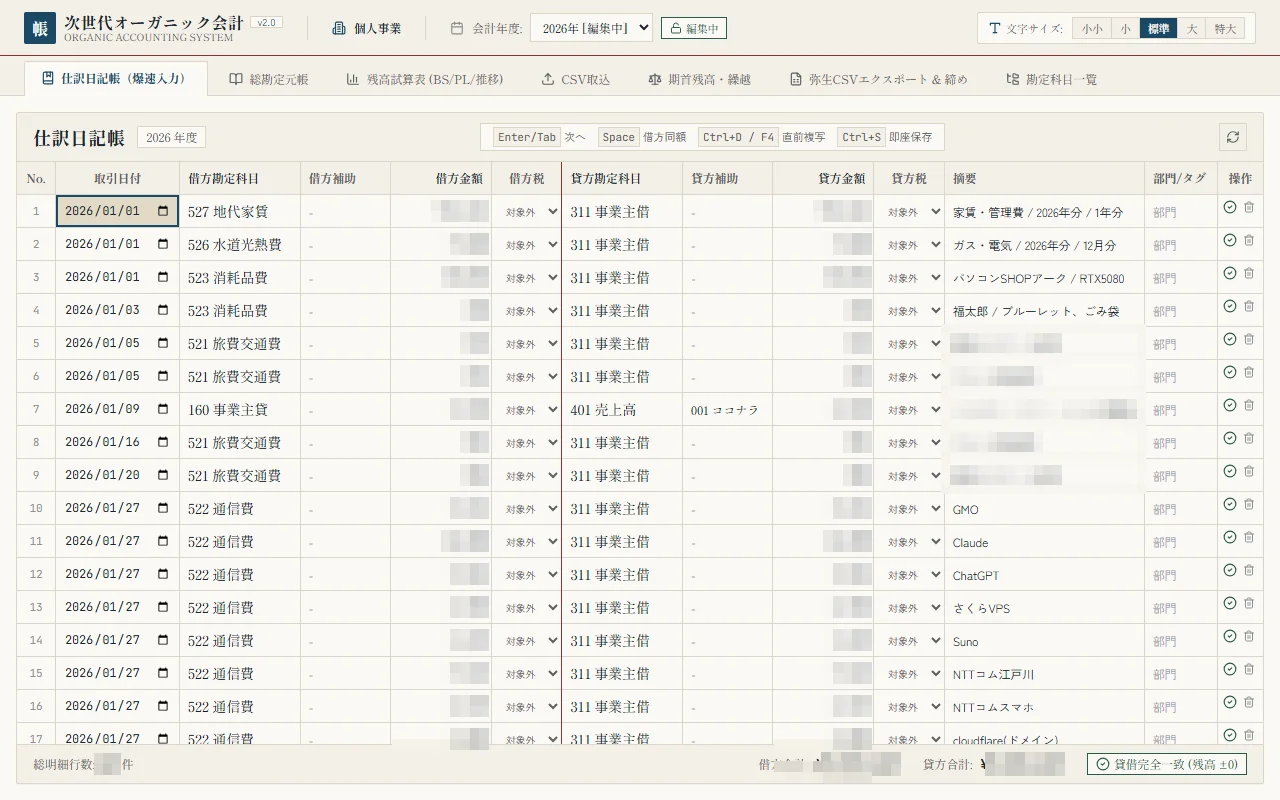The height and width of the screenshot is (800, 1280).
Task: Open the 勘定科目一覧 tab
Action: (x=1051, y=79)
